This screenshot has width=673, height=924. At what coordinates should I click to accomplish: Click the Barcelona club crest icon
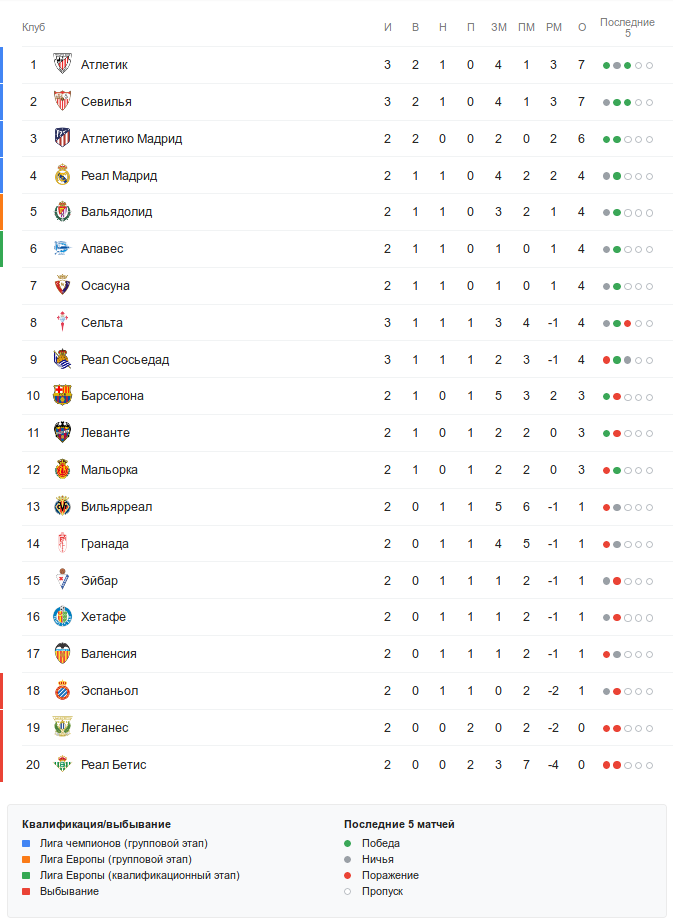click(62, 396)
